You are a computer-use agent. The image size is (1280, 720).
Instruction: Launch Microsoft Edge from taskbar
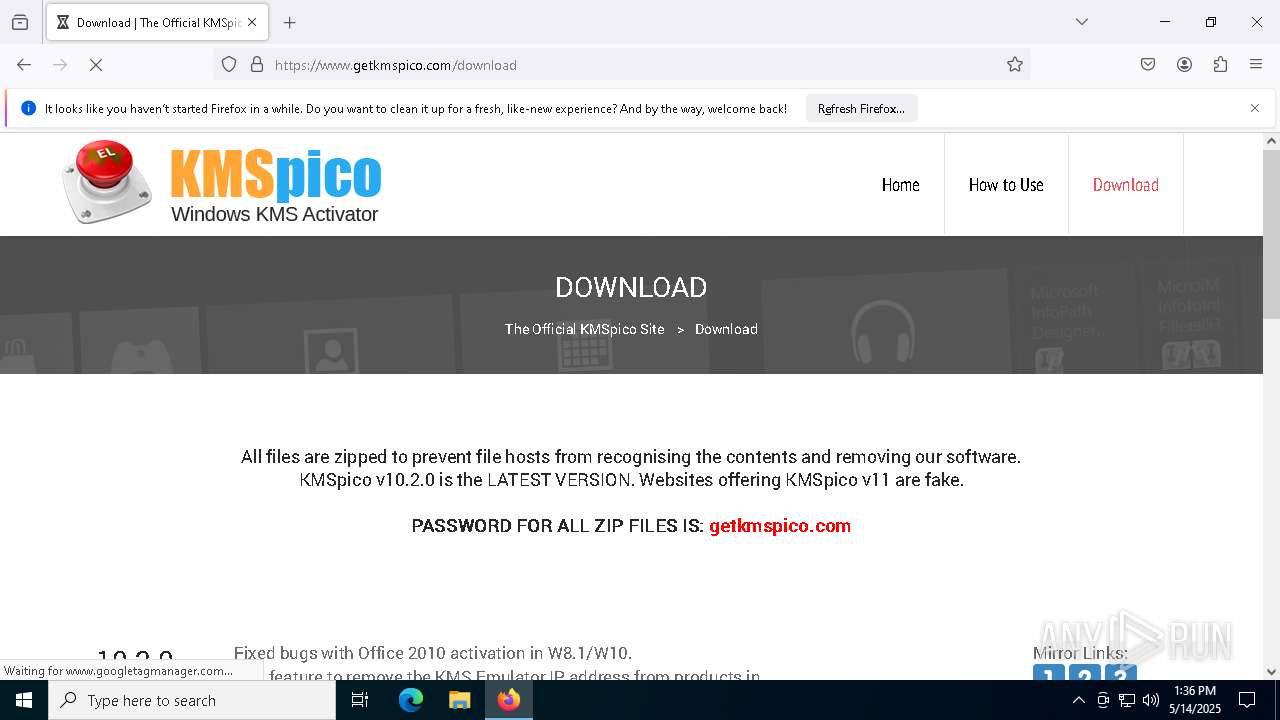pyautogui.click(x=411, y=700)
